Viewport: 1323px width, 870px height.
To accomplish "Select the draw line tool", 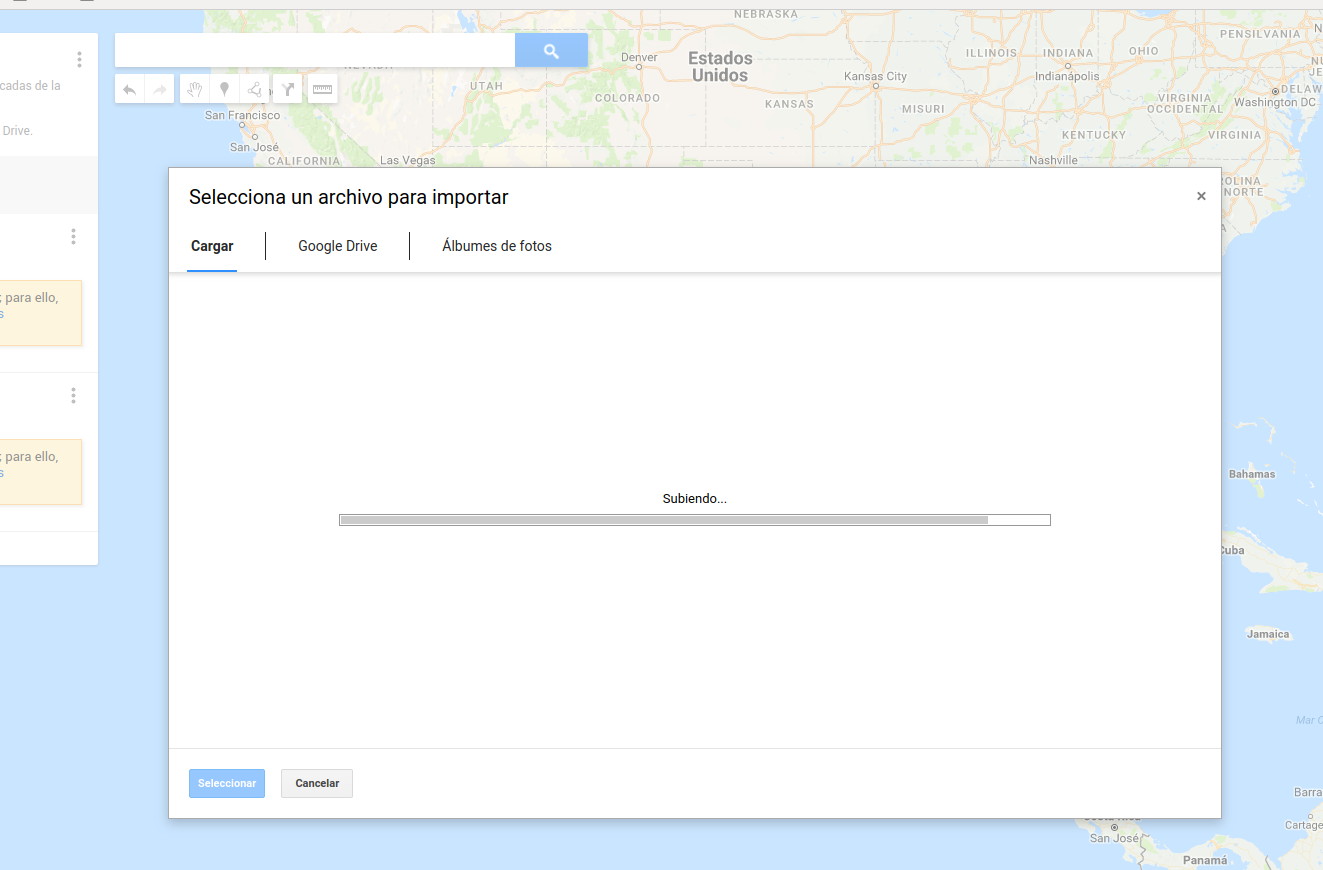I will [x=255, y=90].
